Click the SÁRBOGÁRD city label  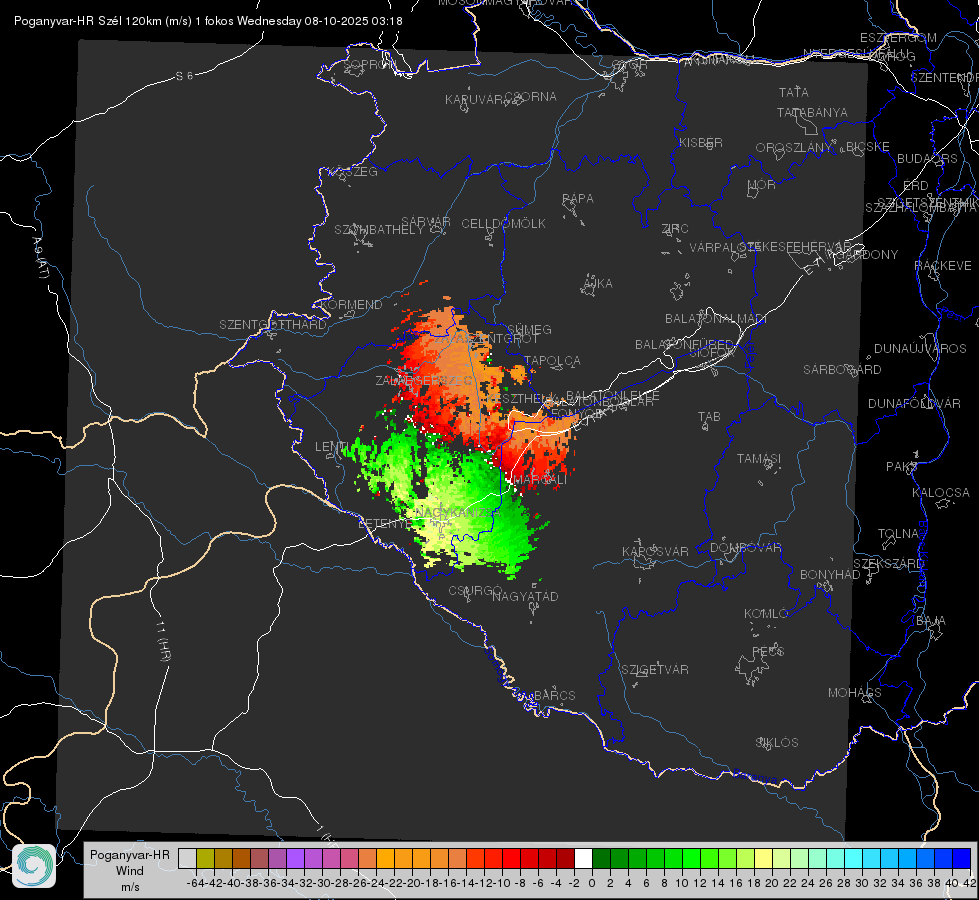pyautogui.click(x=842, y=370)
